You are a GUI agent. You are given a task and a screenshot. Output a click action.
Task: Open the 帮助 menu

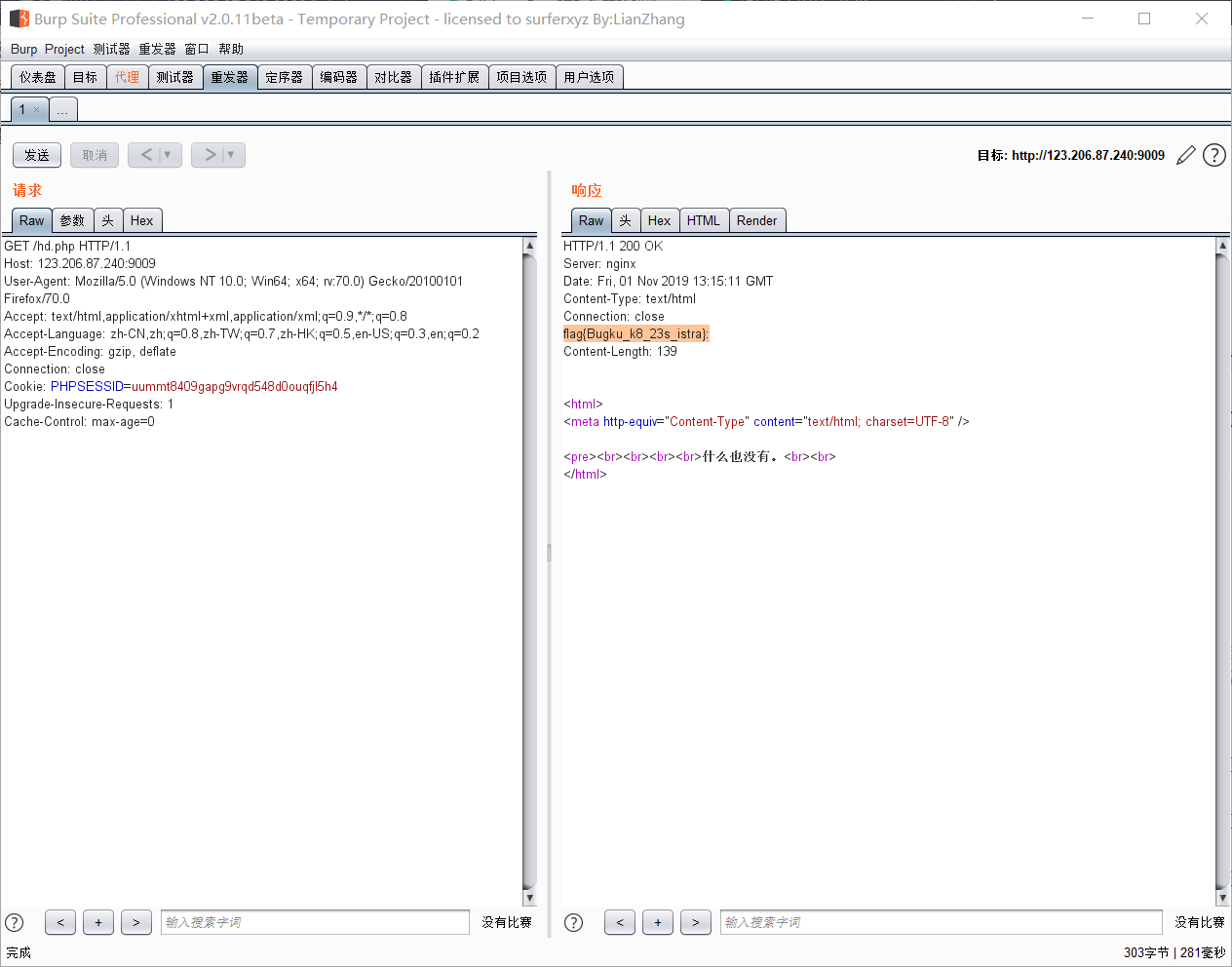click(x=231, y=49)
